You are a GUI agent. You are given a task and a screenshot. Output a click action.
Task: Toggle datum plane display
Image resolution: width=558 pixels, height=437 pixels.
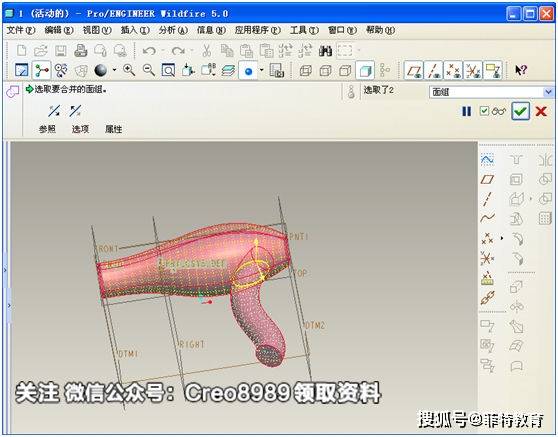coord(414,70)
